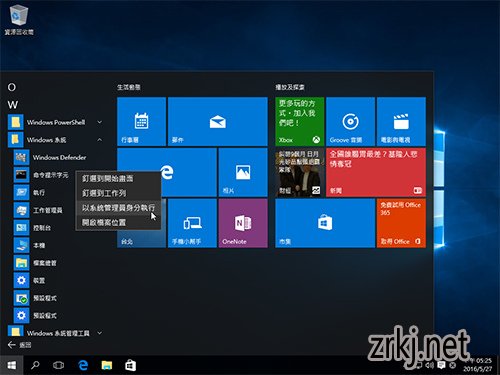This screenshot has width=500, height=375.
Task: Click the volume speaker tray icon
Action: pyautogui.click(x=430, y=365)
